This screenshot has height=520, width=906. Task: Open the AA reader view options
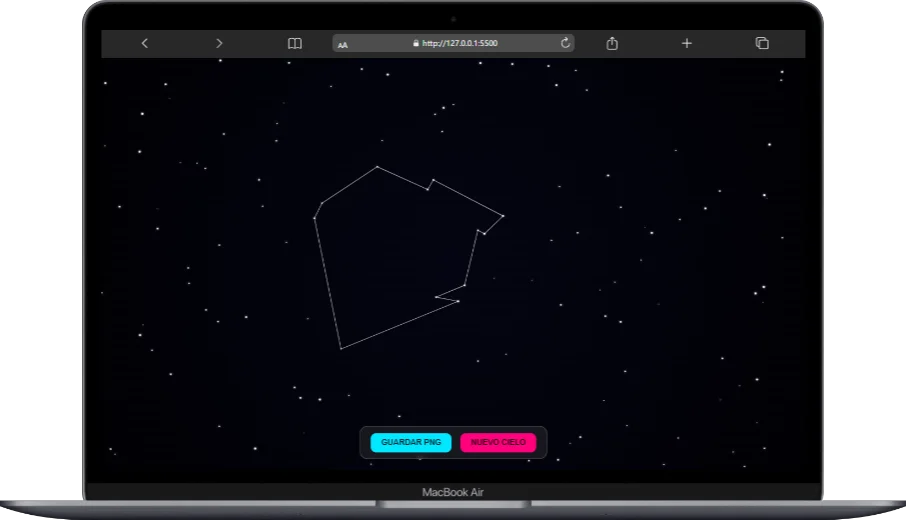(x=343, y=44)
